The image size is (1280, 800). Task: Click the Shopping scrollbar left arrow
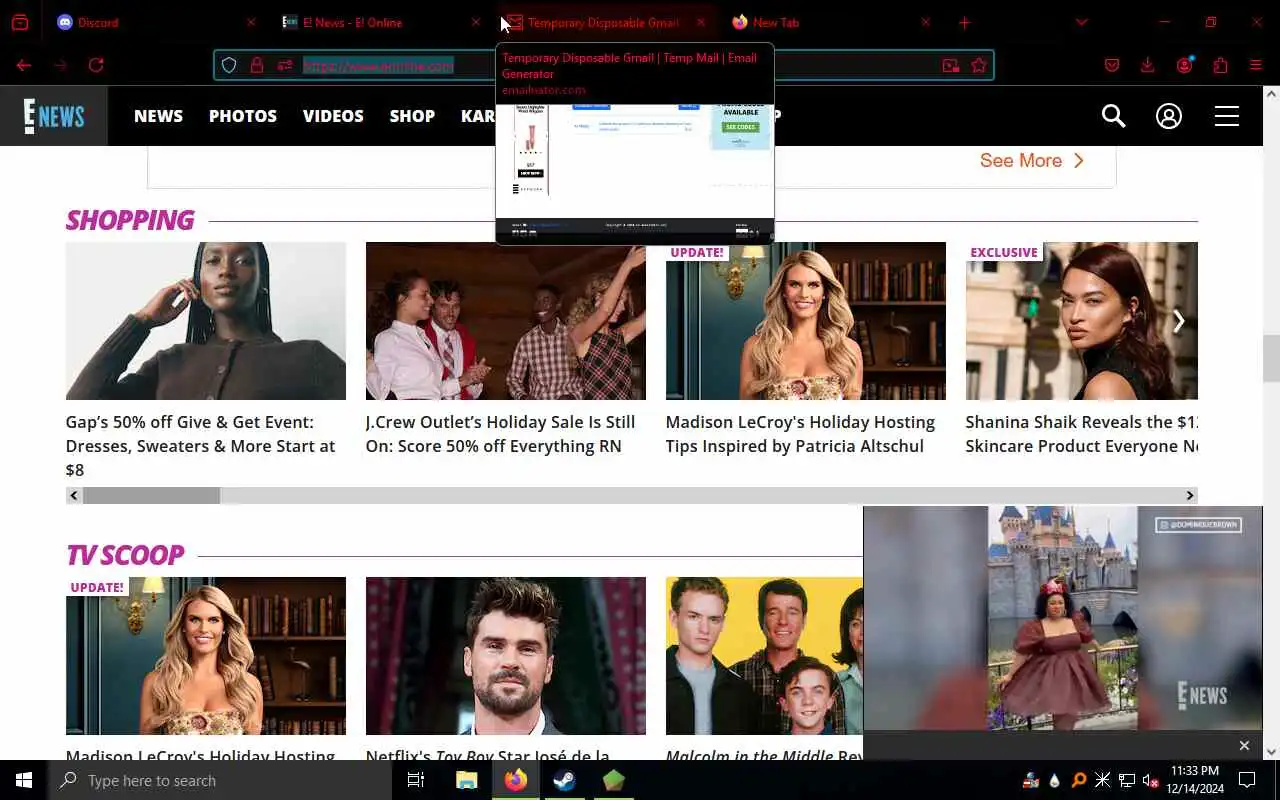point(74,495)
